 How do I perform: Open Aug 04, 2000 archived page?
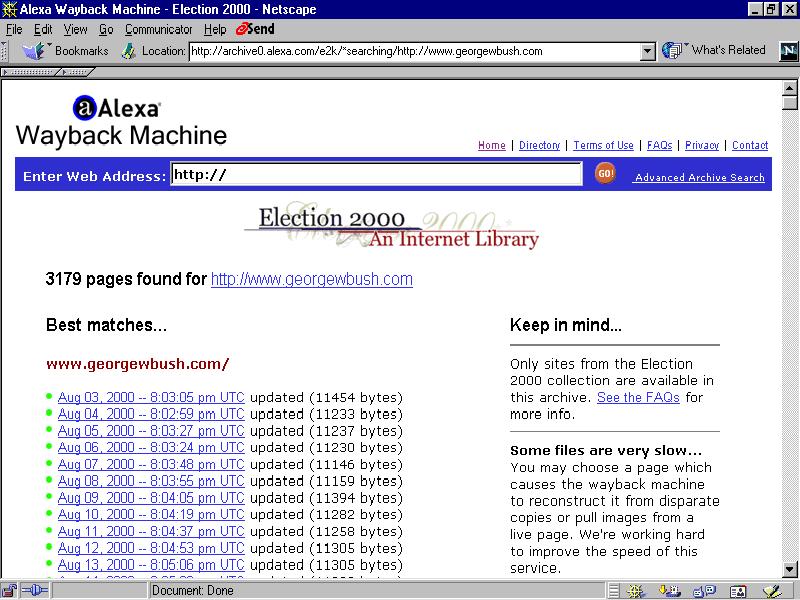(151, 414)
